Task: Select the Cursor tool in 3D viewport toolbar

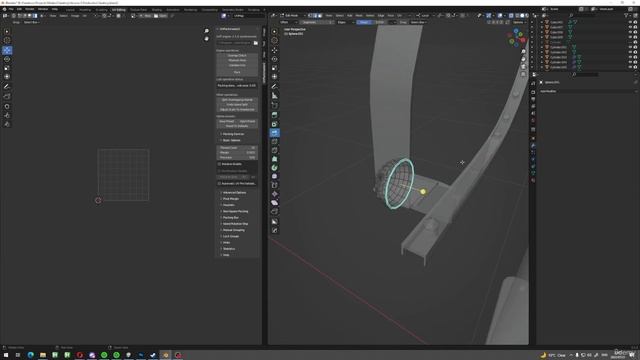Action: click(274, 40)
